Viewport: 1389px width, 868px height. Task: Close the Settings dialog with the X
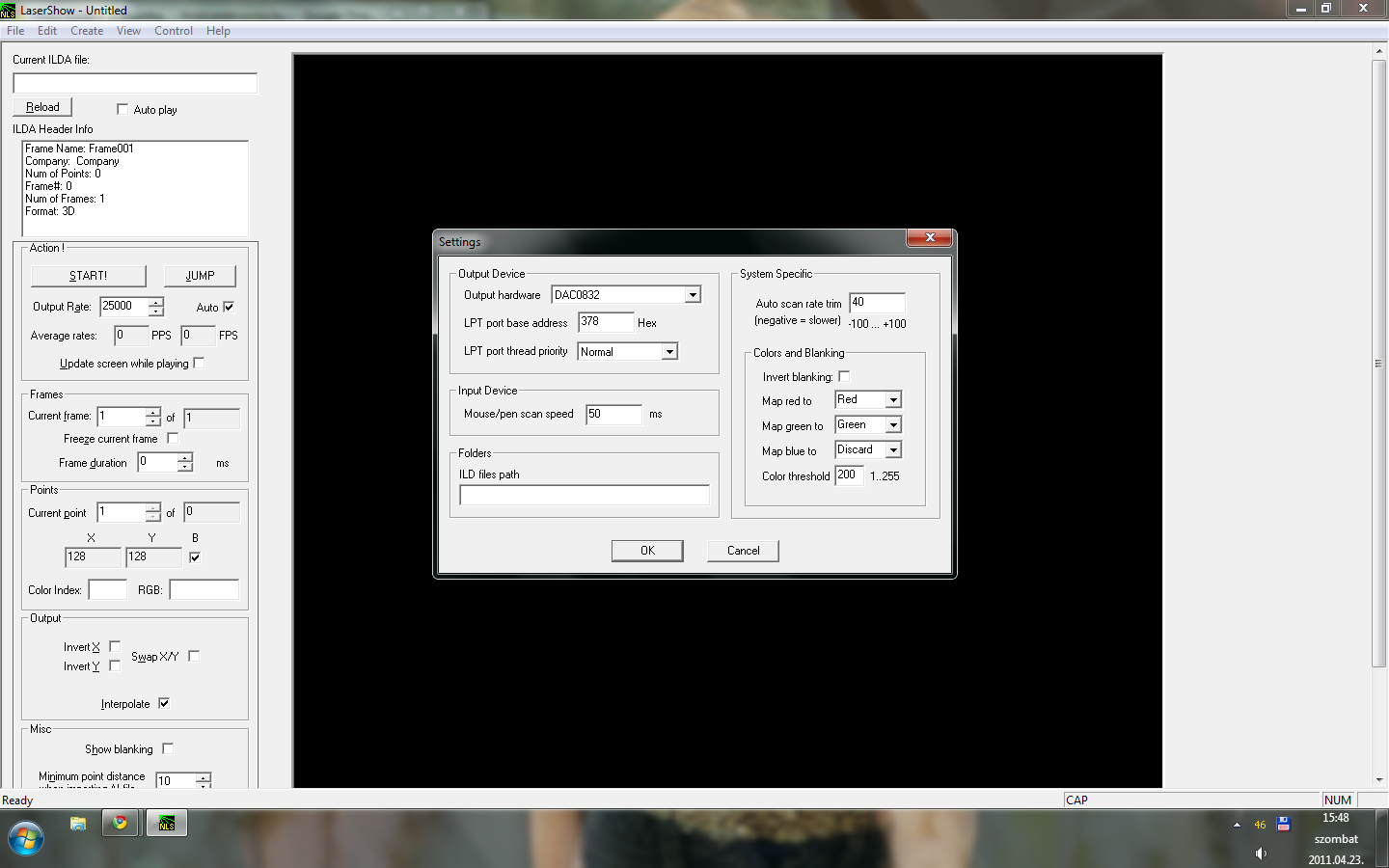pos(930,238)
